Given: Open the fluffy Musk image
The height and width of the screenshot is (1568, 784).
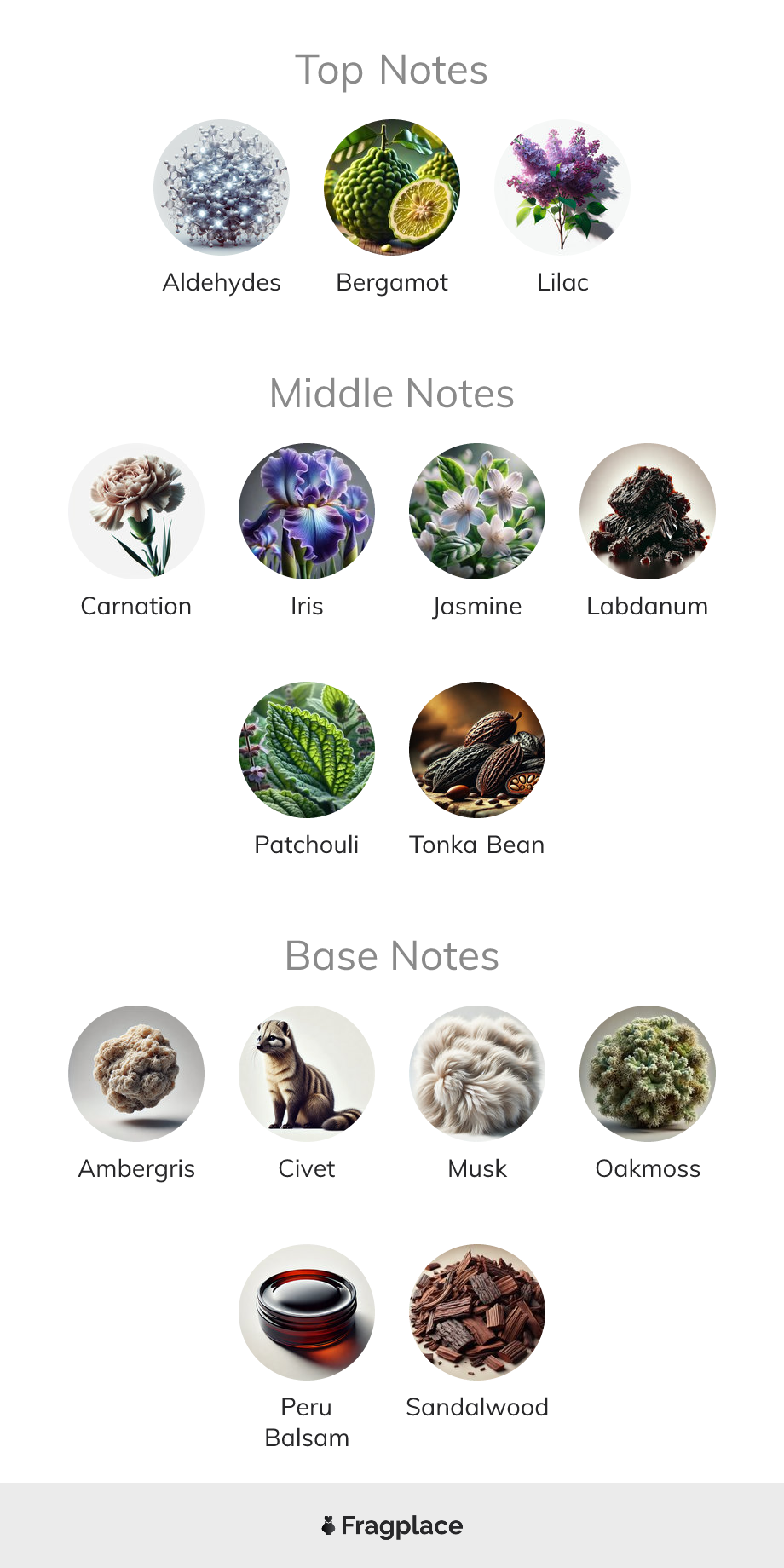Looking at the screenshot, I should pos(477,1074).
